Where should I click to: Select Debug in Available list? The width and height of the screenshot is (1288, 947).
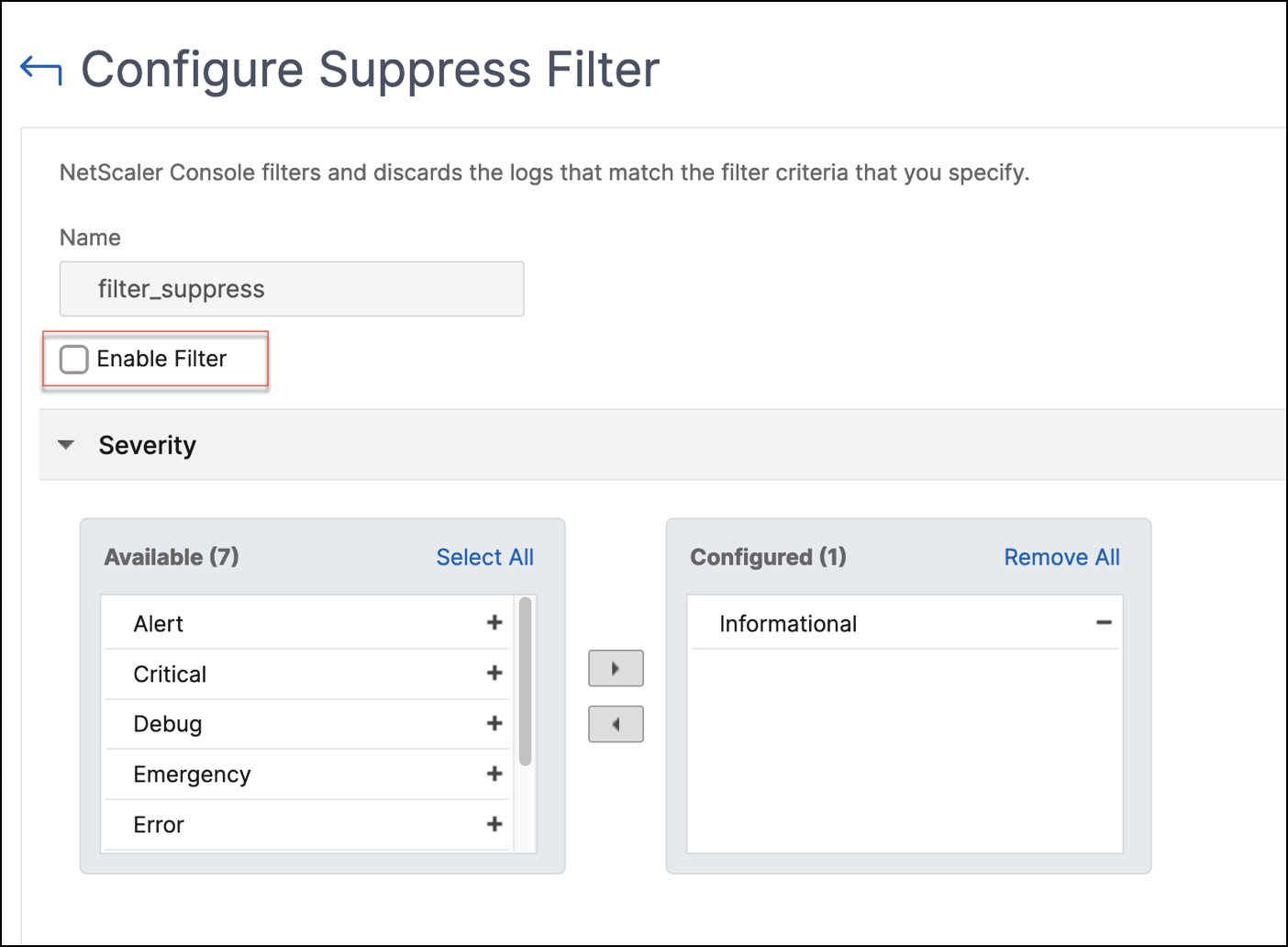click(x=307, y=724)
